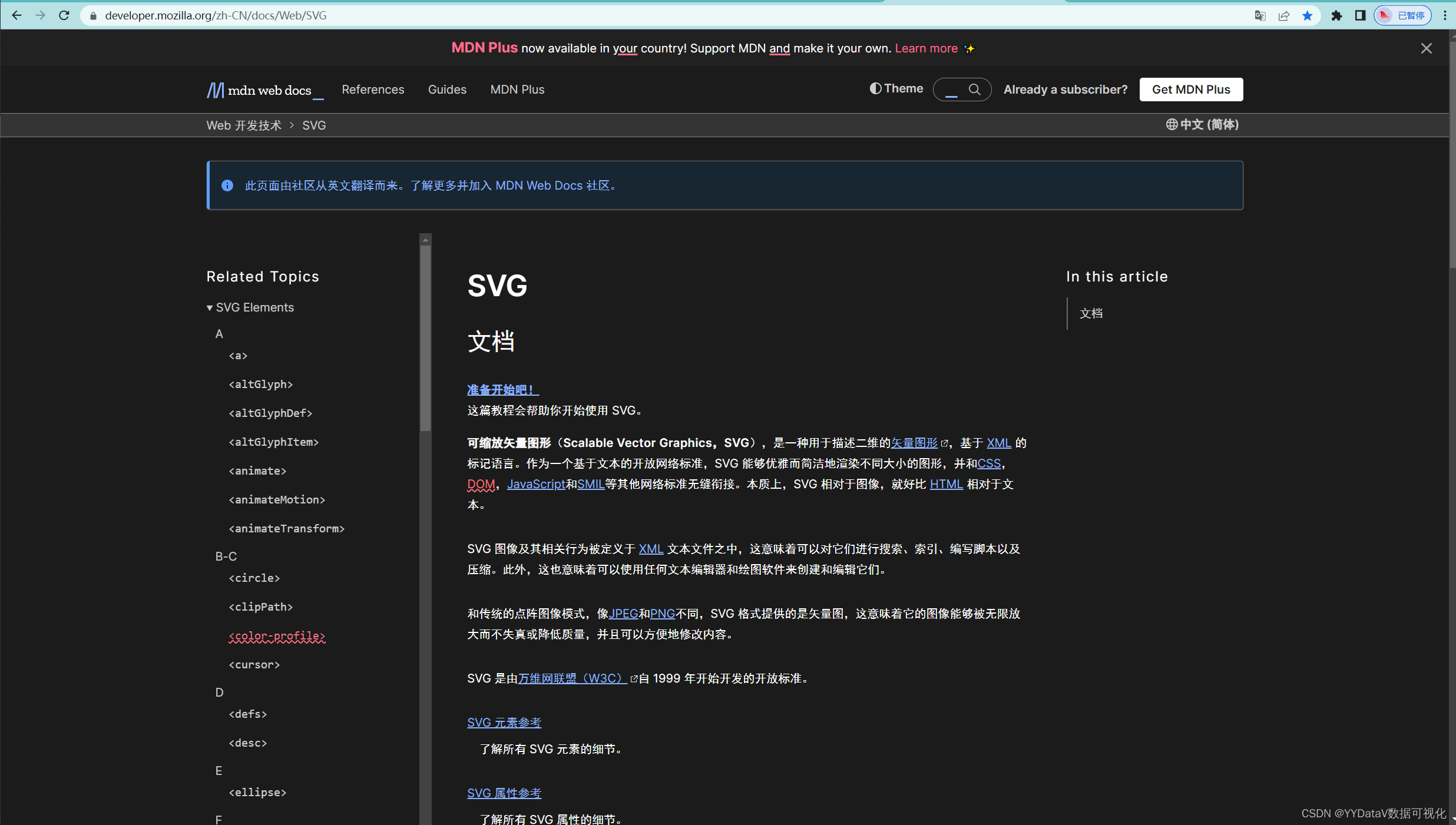Open the <altGlyph> element page
1456x825 pixels.
260,385
